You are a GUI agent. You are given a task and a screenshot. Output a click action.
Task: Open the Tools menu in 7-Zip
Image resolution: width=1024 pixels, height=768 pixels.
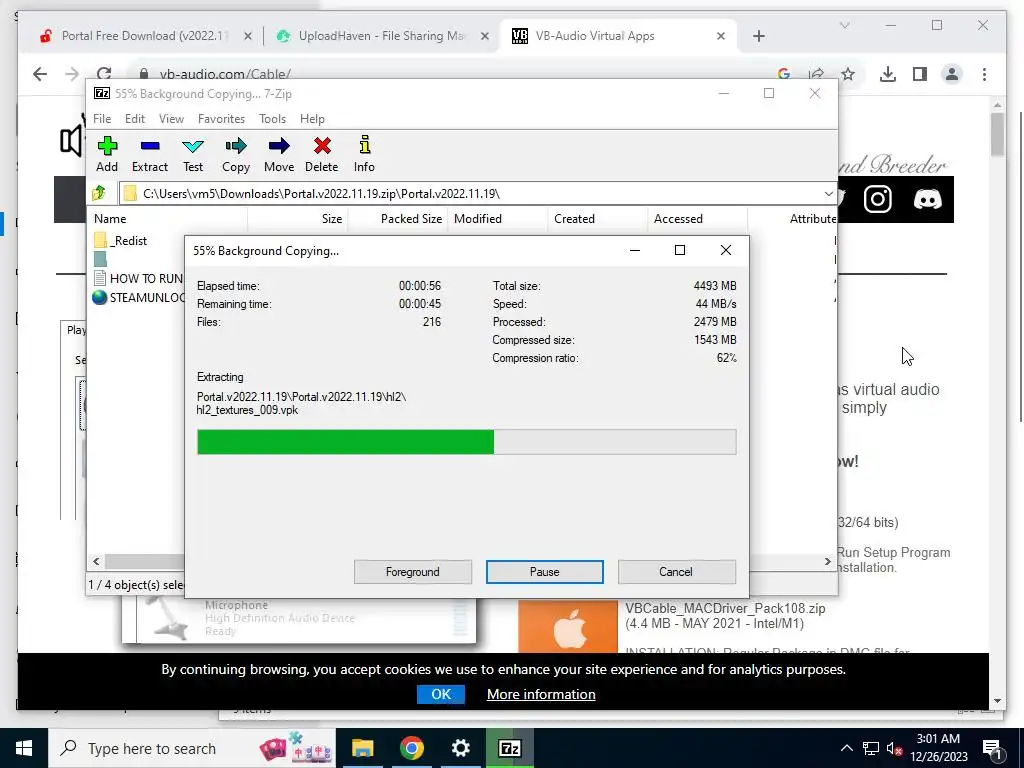point(272,119)
